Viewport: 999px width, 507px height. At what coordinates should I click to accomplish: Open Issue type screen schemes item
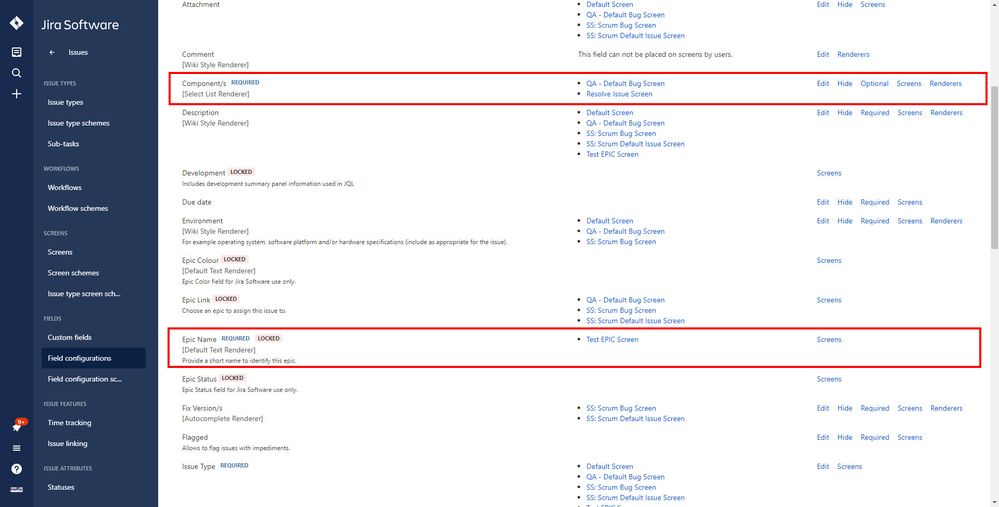point(84,294)
